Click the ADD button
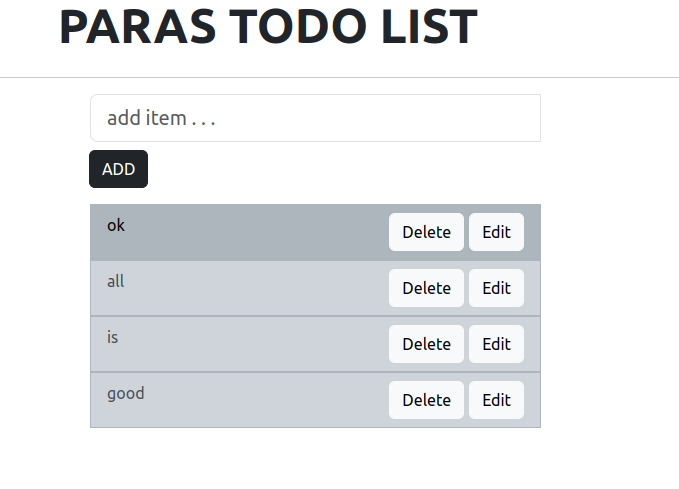Screen dimensions: 679x489 coord(118,169)
